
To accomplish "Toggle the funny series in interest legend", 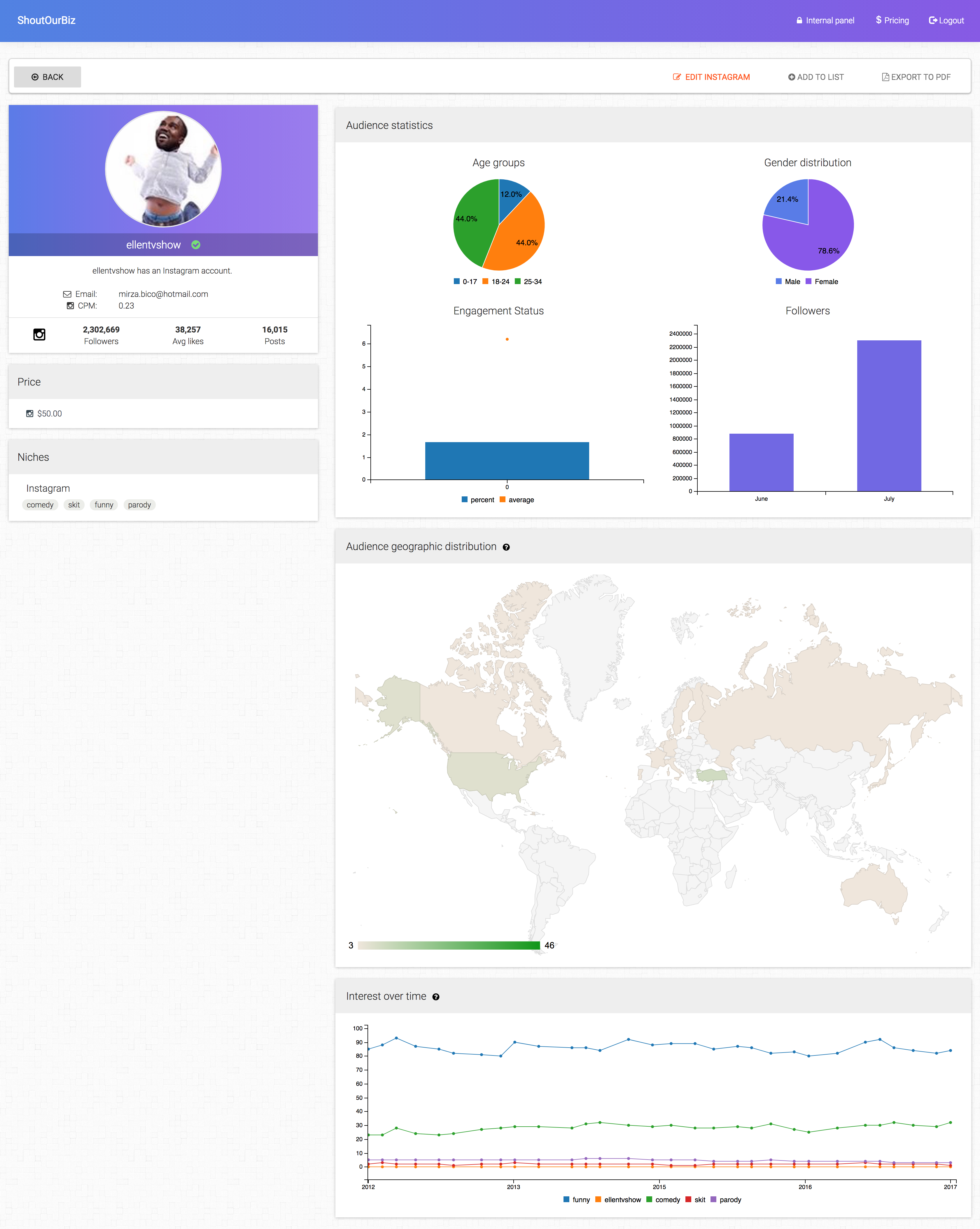I will coord(576,1199).
